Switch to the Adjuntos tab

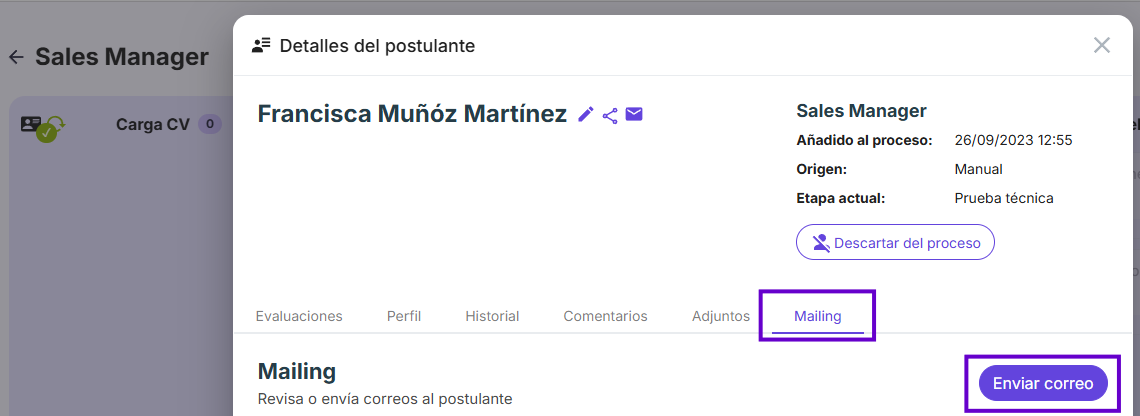pos(720,316)
